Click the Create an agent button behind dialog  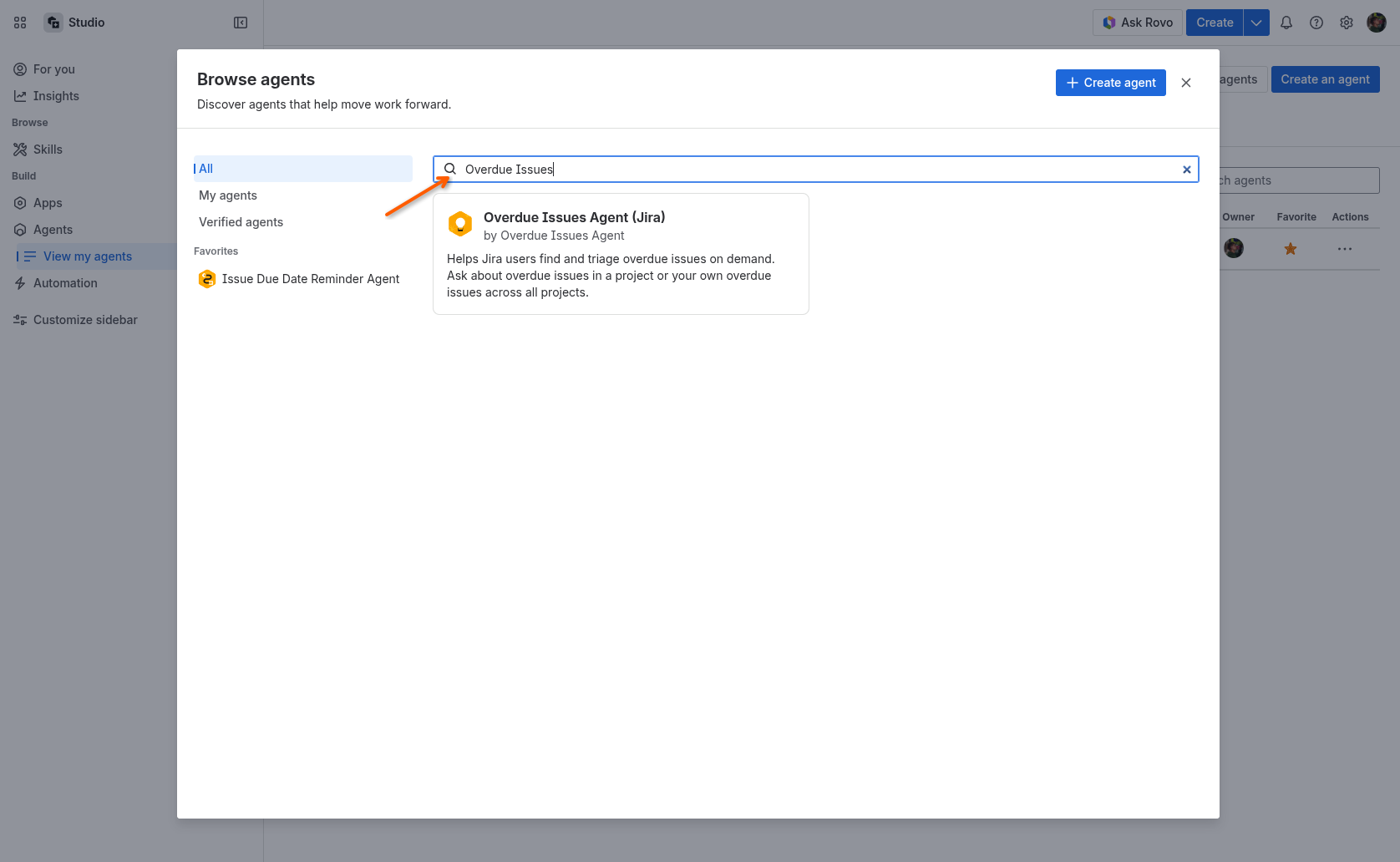click(1325, 79)
